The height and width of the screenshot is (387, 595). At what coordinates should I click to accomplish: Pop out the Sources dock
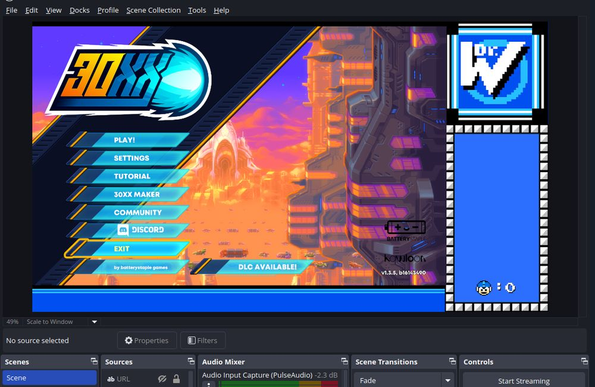[191, 361]
